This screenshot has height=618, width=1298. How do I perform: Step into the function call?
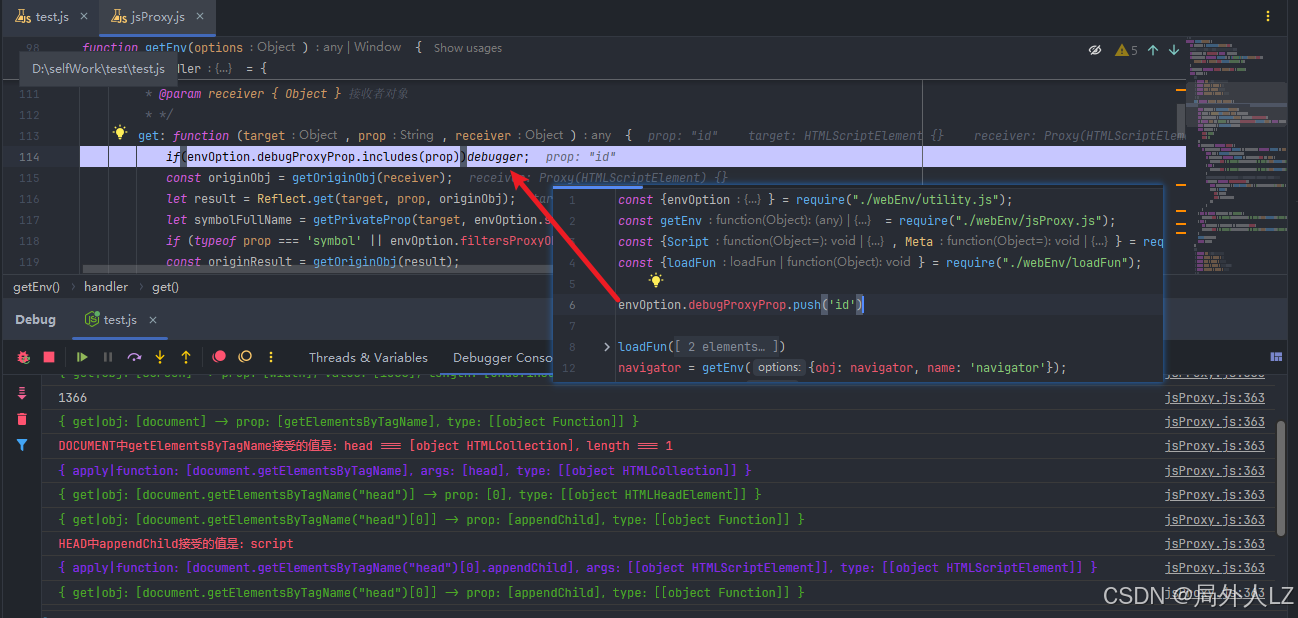[x=160, y=357]
